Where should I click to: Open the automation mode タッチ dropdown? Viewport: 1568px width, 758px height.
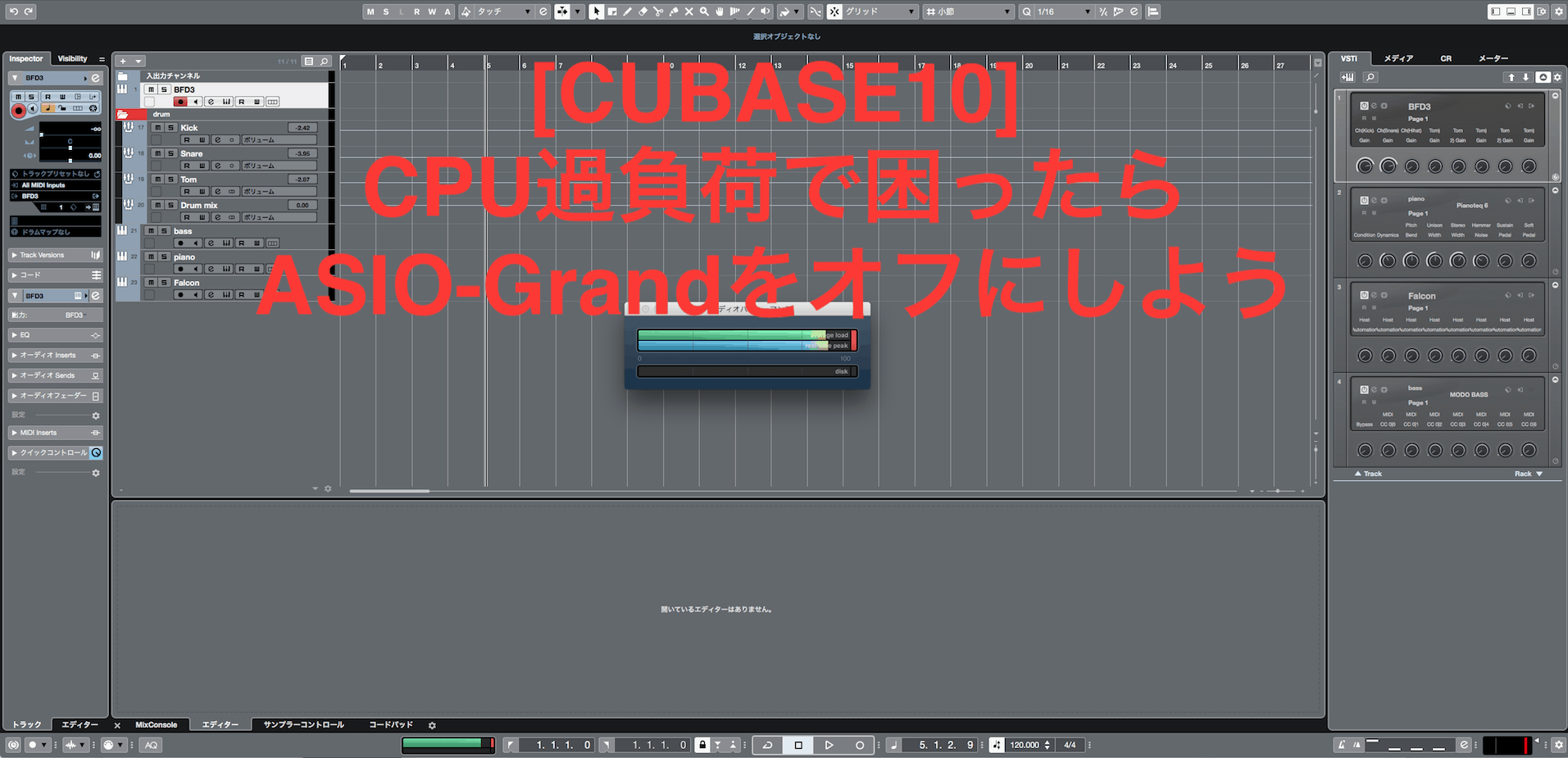click(x=503, y=11)
